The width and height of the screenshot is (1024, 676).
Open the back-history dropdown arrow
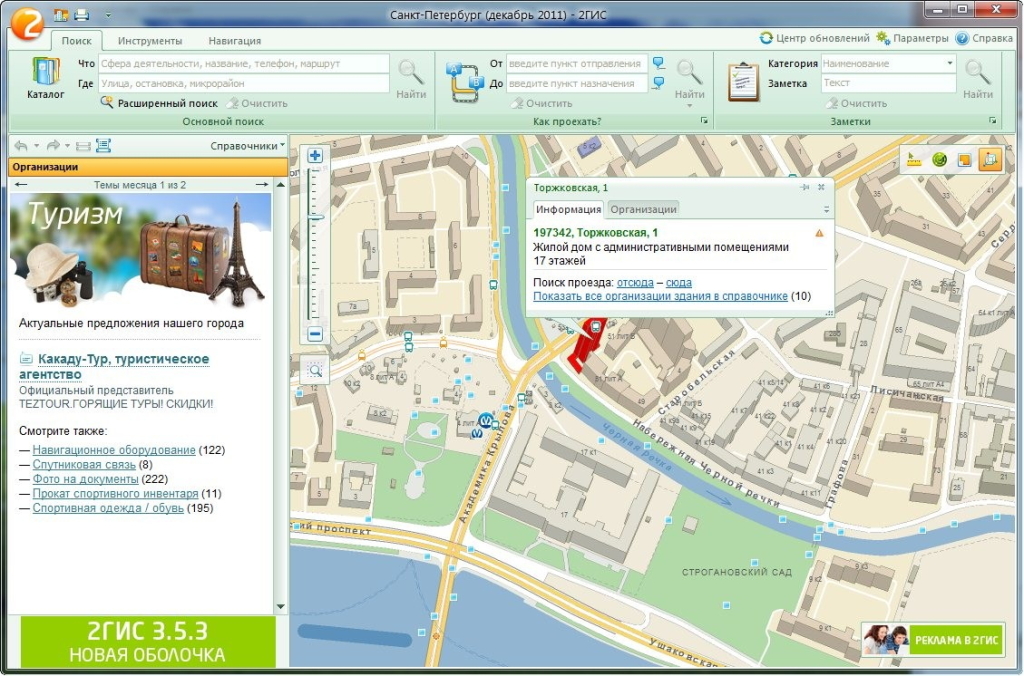pos(37,146)
